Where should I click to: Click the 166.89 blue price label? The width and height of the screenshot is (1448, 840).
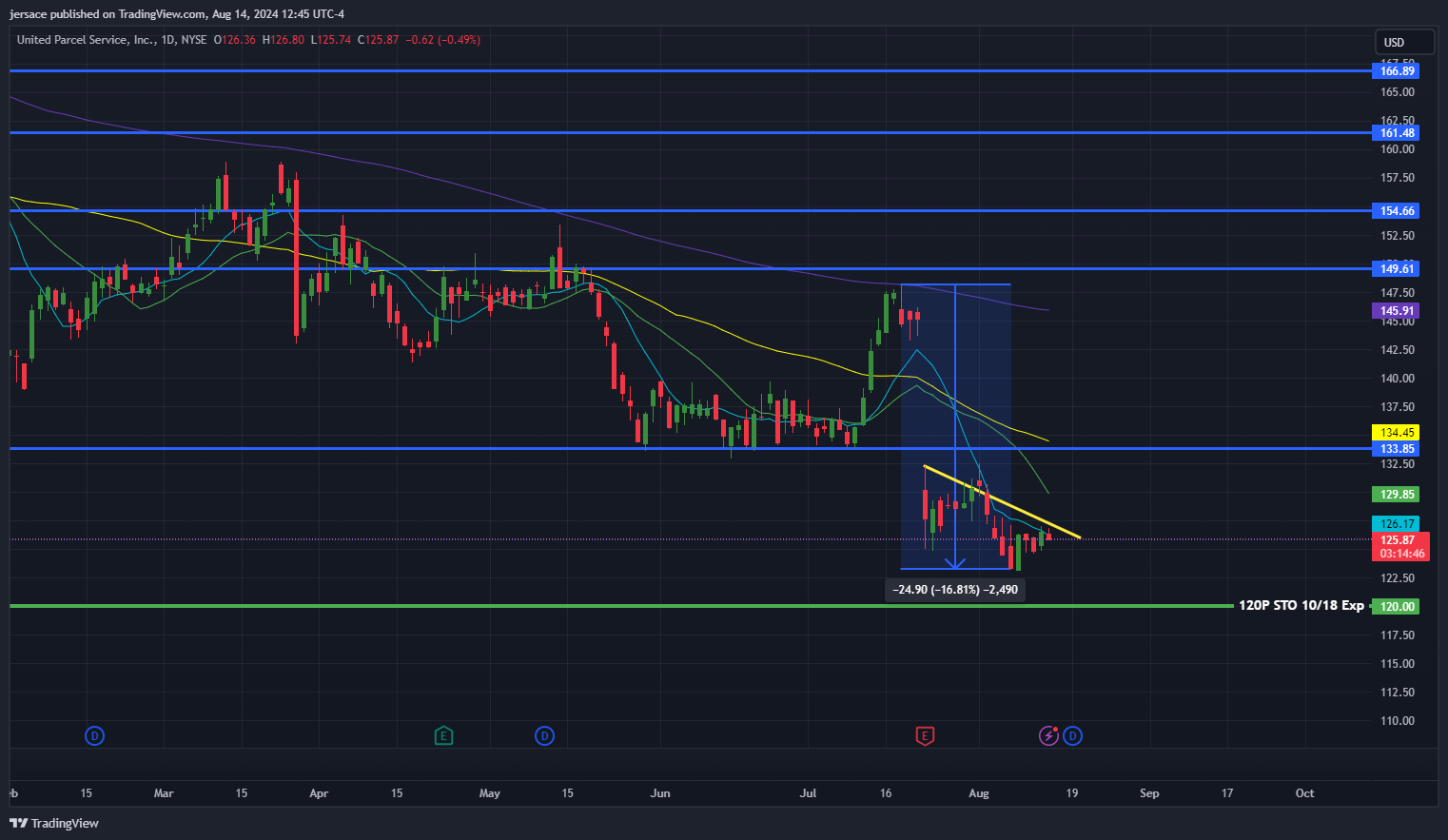(x=1397, y=70)
